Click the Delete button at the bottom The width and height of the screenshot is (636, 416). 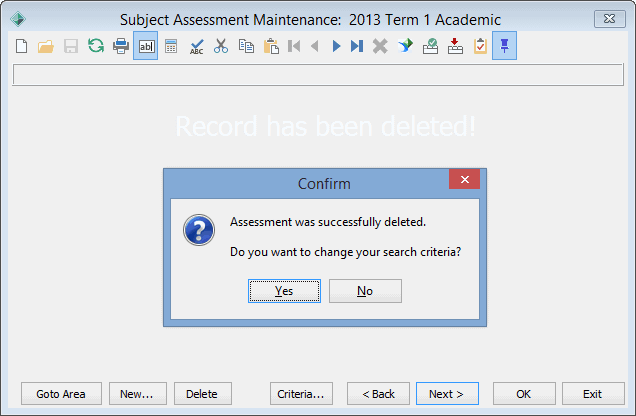point(203,394)
